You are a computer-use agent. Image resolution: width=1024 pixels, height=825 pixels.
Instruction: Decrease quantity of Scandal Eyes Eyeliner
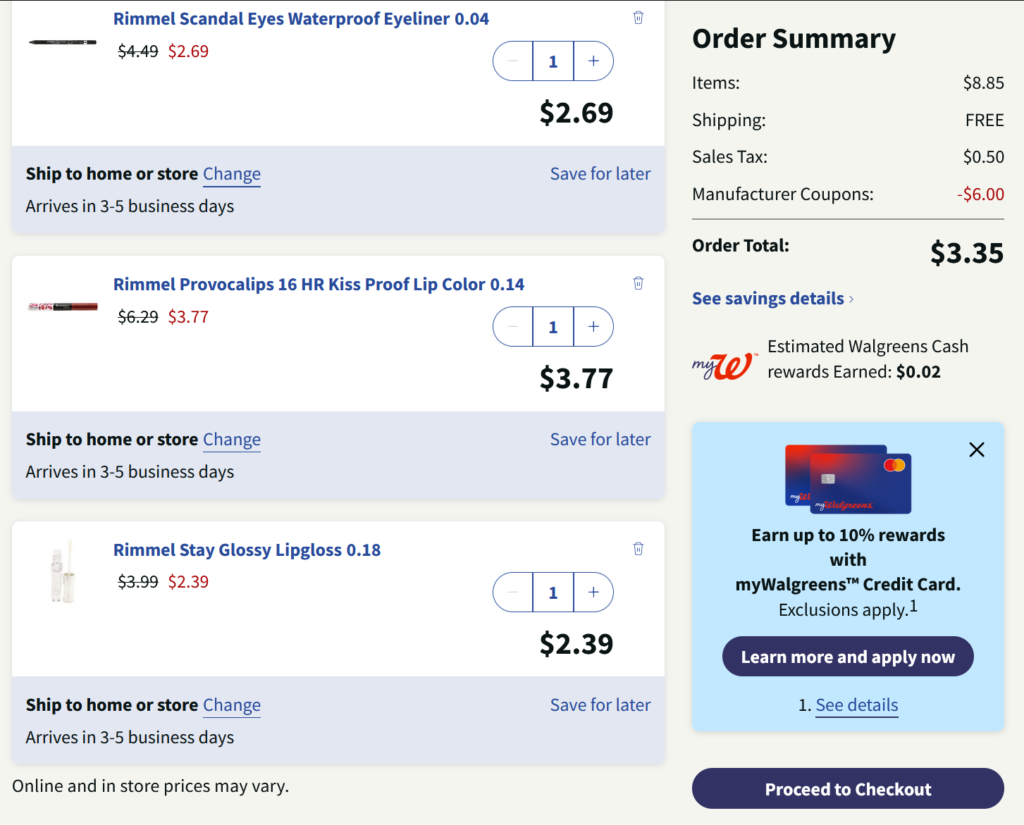point(513,61)
